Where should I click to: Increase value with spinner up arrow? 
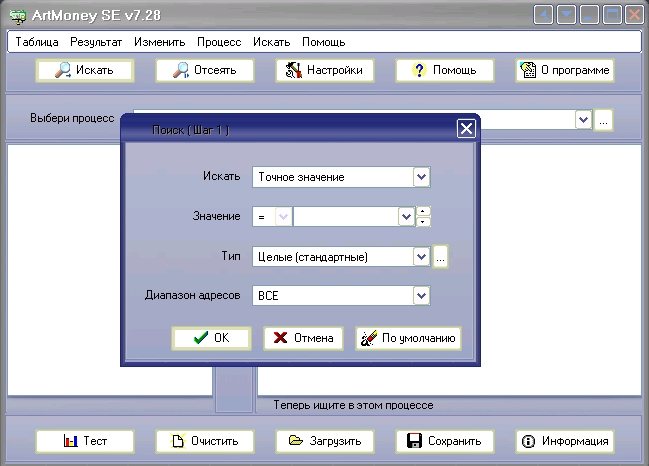423,211
